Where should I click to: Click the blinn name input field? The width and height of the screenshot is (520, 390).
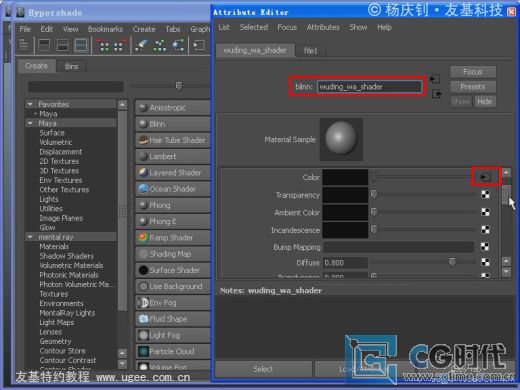click(x=369, y=87)
